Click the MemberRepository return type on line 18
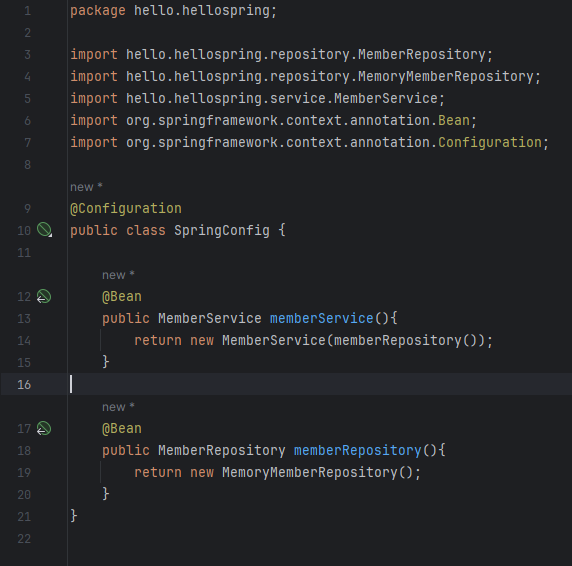The height and width of the screenshot is (566, 572). tap(222, 450)
